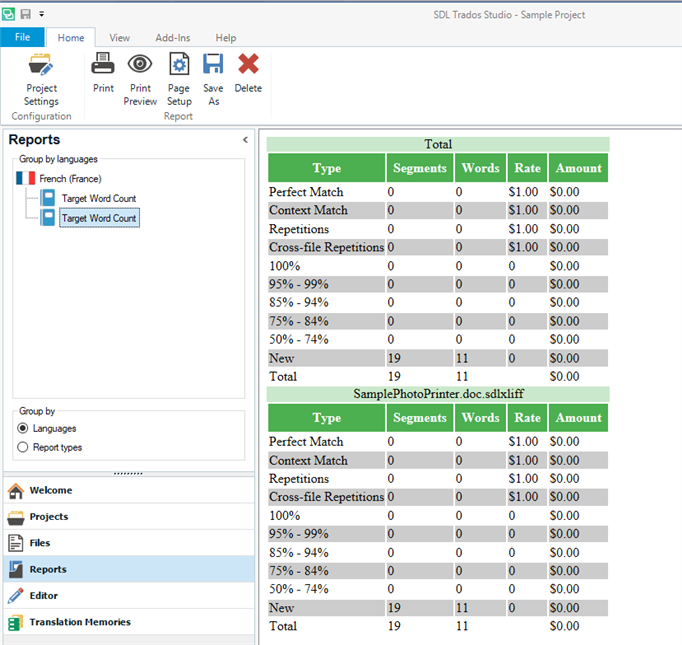Click the SamplePhotoPrinter.doc.sdlxliff table header
The height and width of the screenshot is (645, 682).
tap(438, 394)
